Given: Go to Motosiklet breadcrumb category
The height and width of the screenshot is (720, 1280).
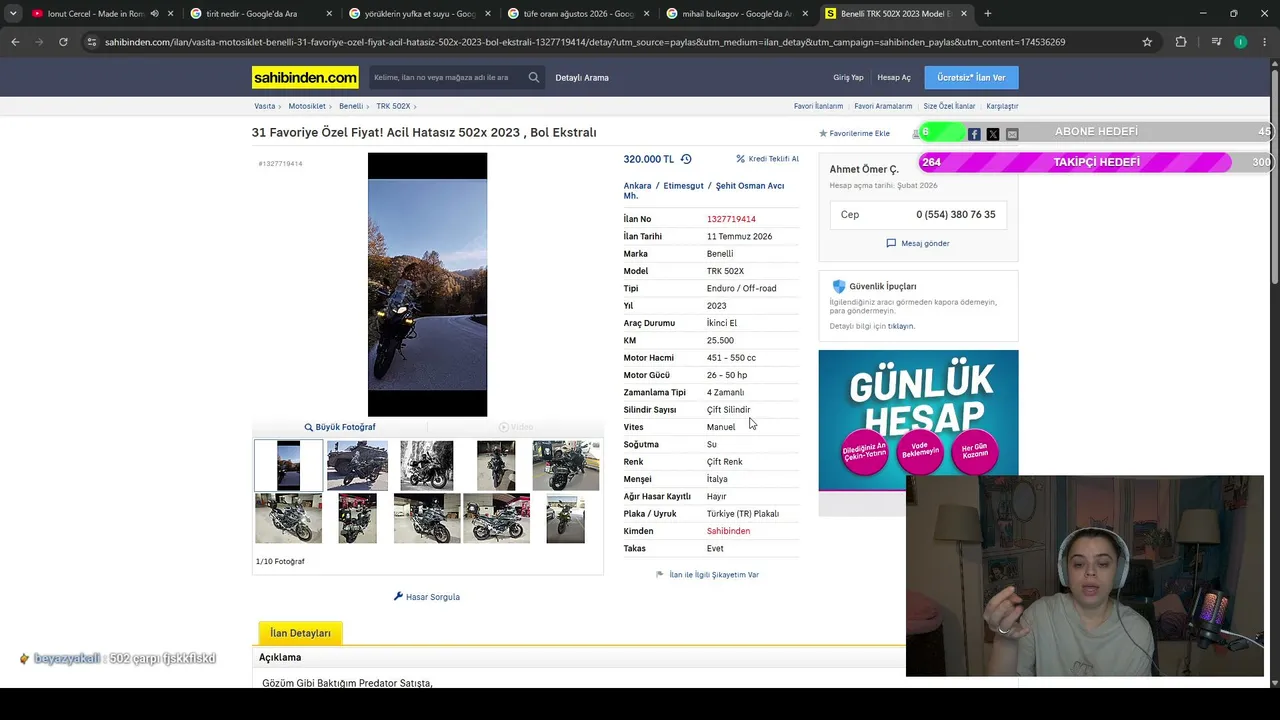Looking at the screenshot, I should [x=307, y=106].
